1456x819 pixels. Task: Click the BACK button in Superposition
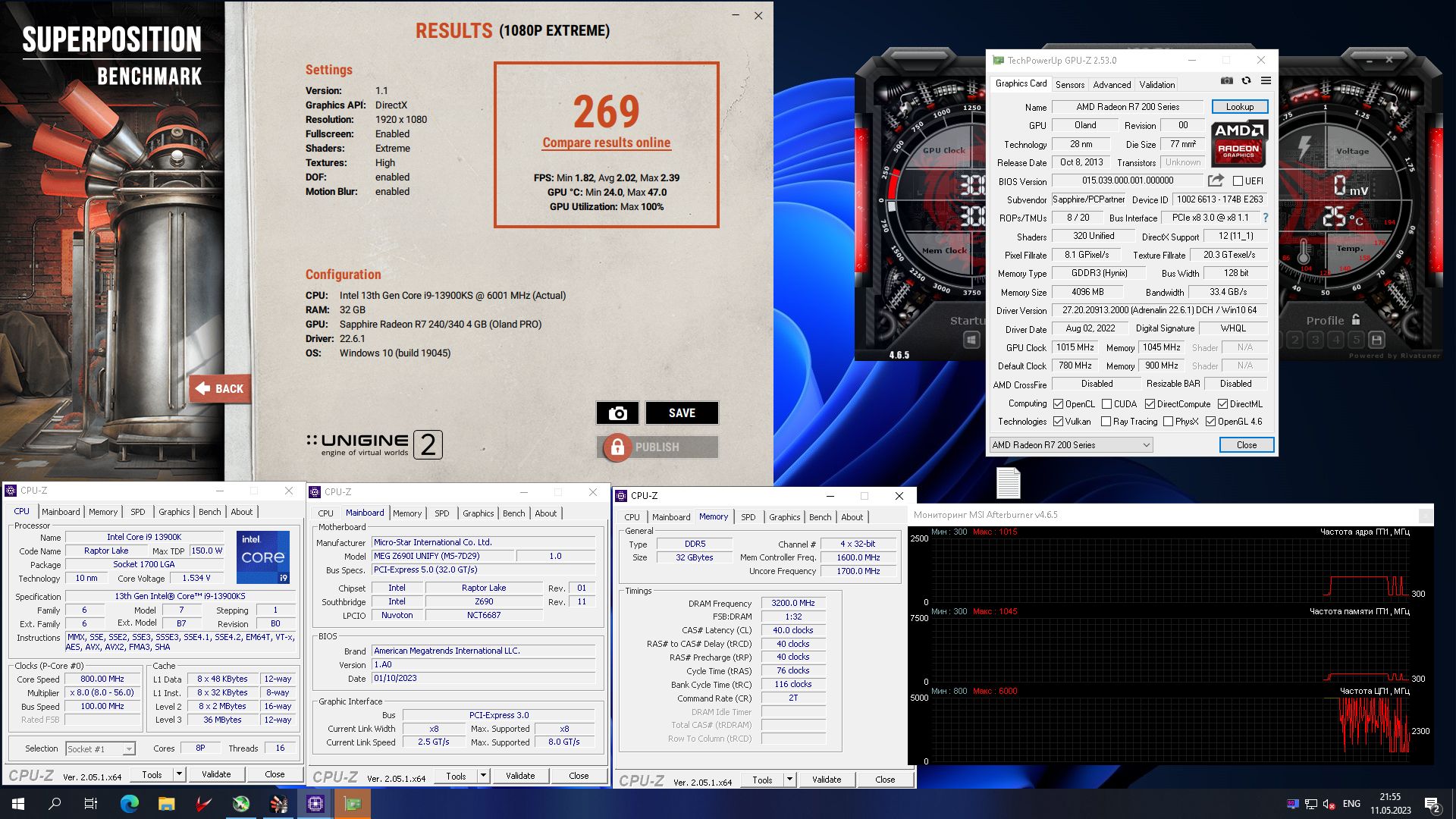[220, 389]
